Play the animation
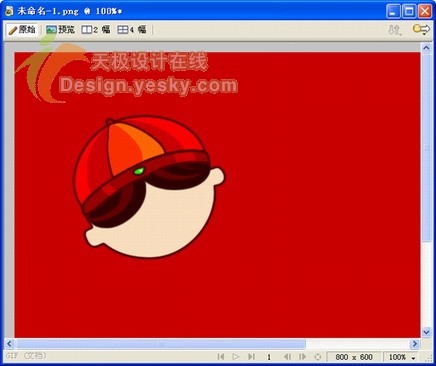The width and height of the screenshot is (436, 366). coord(236,357)
